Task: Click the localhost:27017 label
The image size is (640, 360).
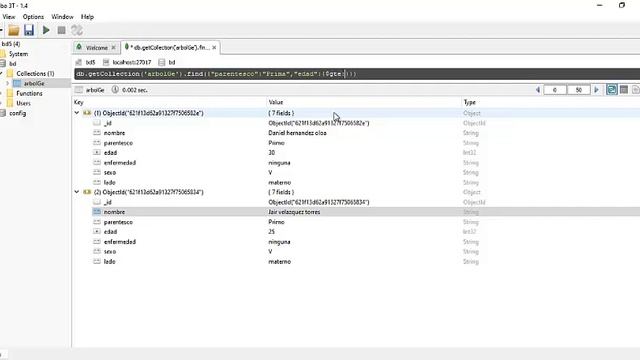Action: [x=132, y=62]
